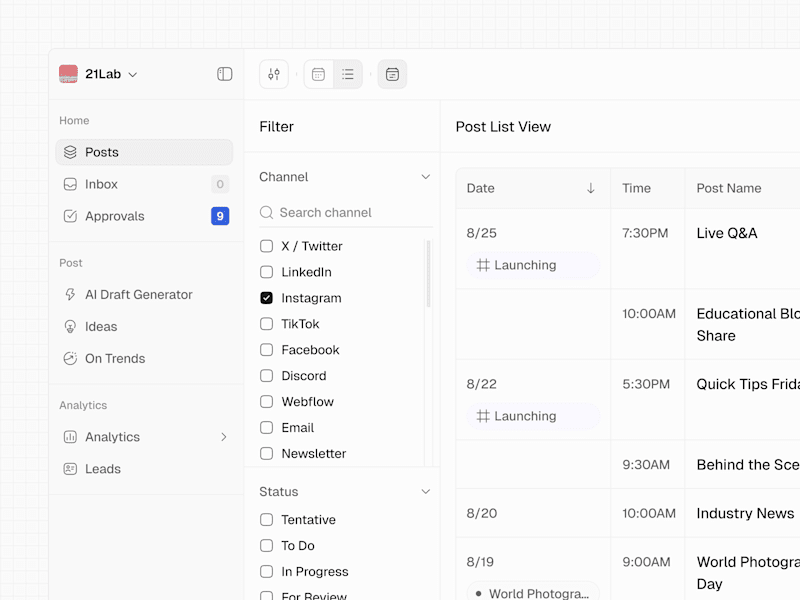Screen dimensions: 800x600
Task: Go to Approvals in sidebar
Action: point(114,216)
